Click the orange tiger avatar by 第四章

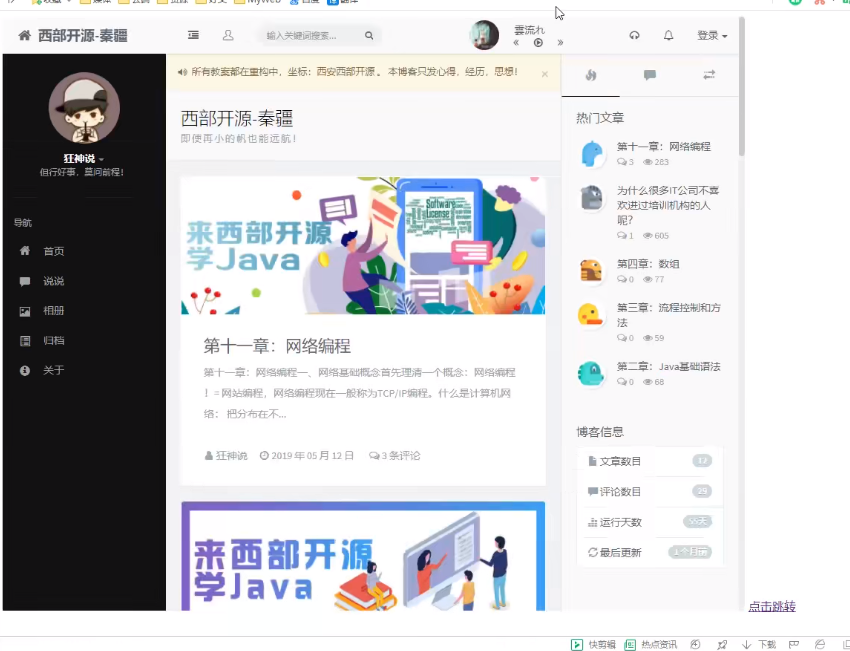coord(591,270)
